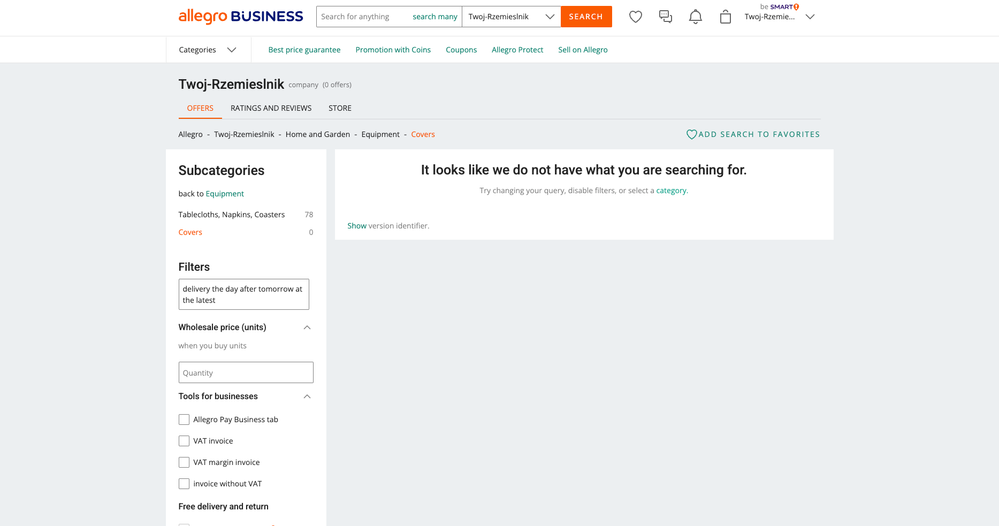Image resolution: width=999 pixels, height=526 pixels.
Task: Expand the Categories dropdown
Action: click(x=208, y=50)
